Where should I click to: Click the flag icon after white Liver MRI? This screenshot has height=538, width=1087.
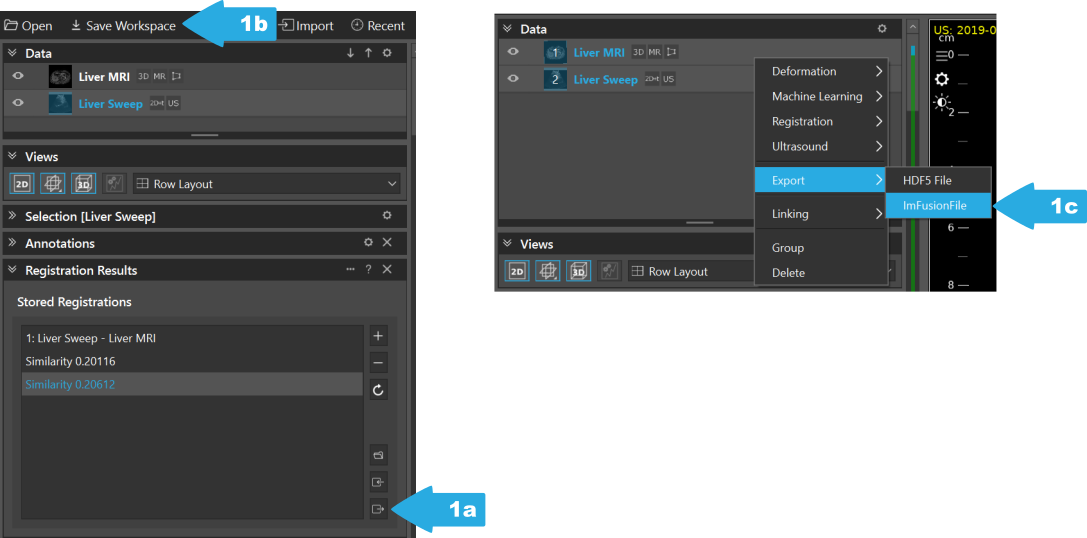(x=176, y=76)
